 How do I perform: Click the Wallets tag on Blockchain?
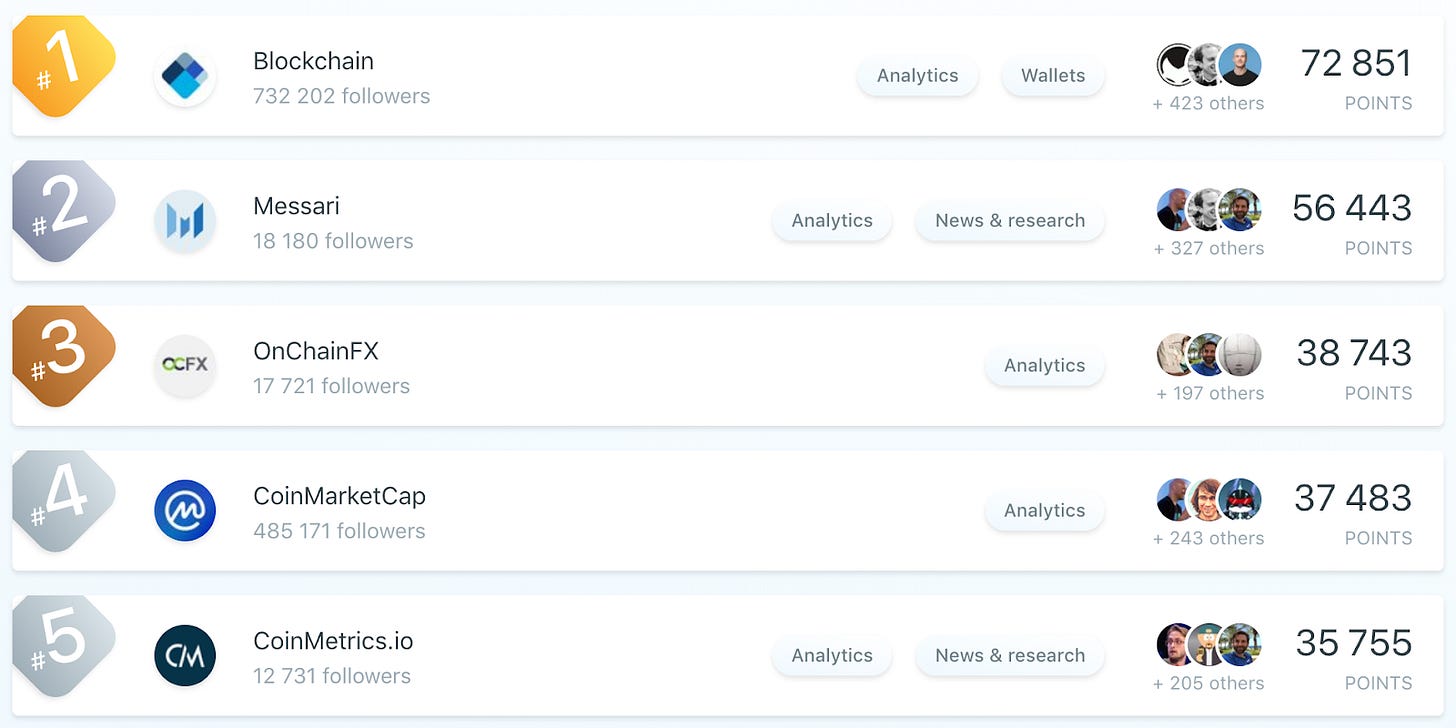tap(1053, 76)
